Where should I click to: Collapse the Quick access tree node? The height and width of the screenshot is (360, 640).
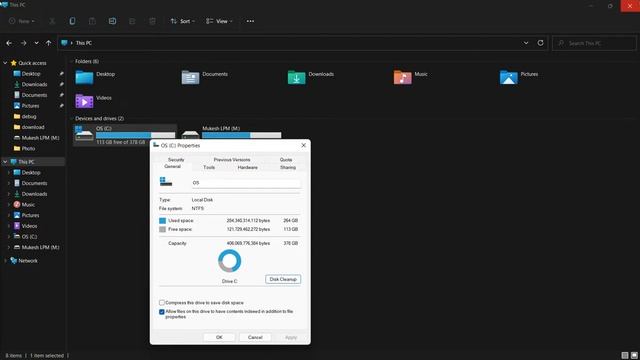[x=5, y=63]
